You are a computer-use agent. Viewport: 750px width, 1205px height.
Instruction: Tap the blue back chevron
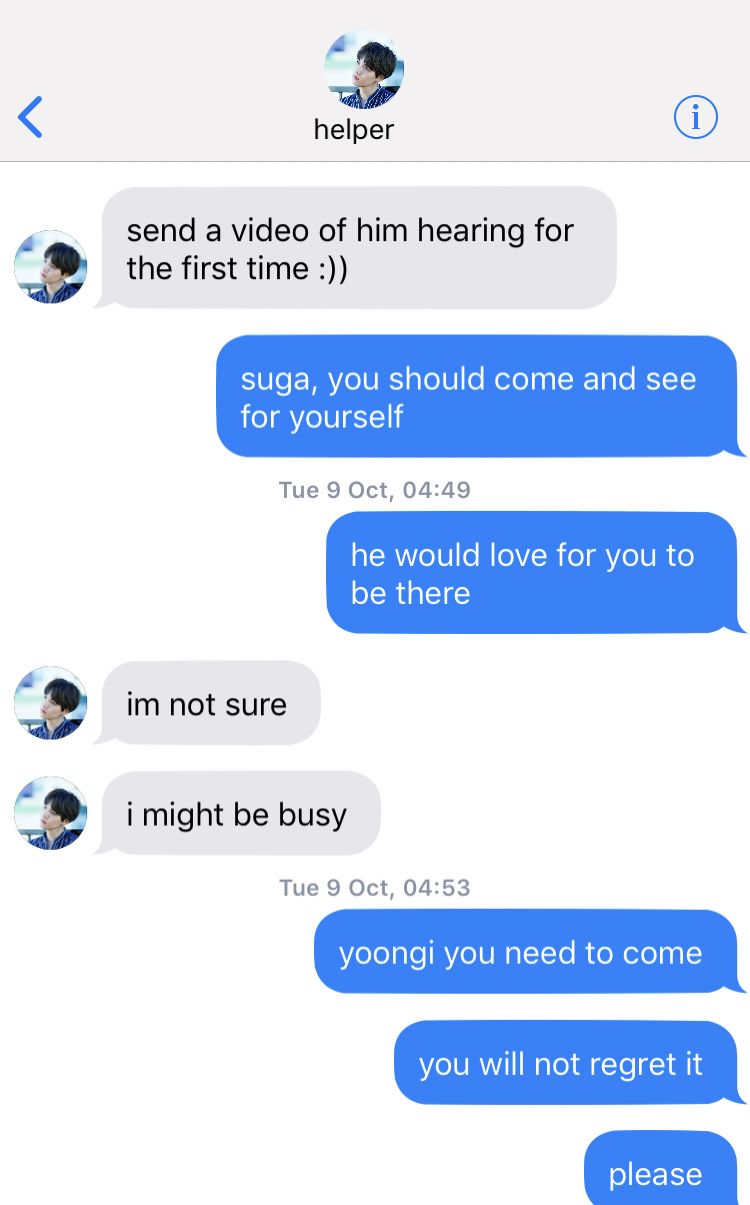(31, 117)
